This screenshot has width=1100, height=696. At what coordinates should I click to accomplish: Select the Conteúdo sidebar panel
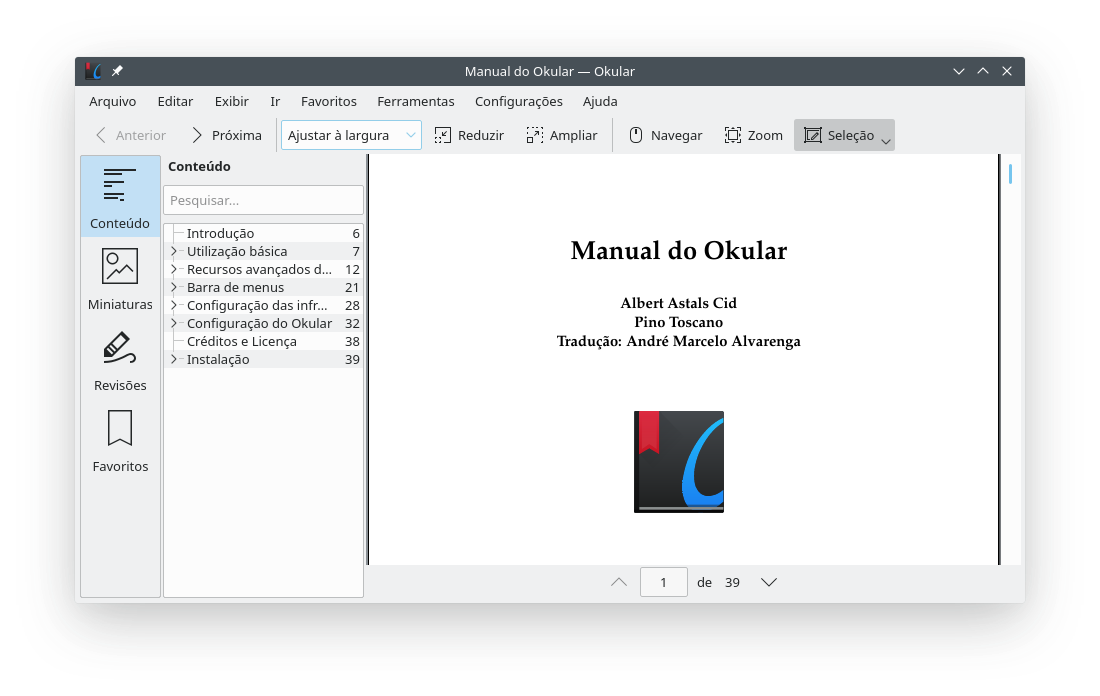tap(120, 198)
